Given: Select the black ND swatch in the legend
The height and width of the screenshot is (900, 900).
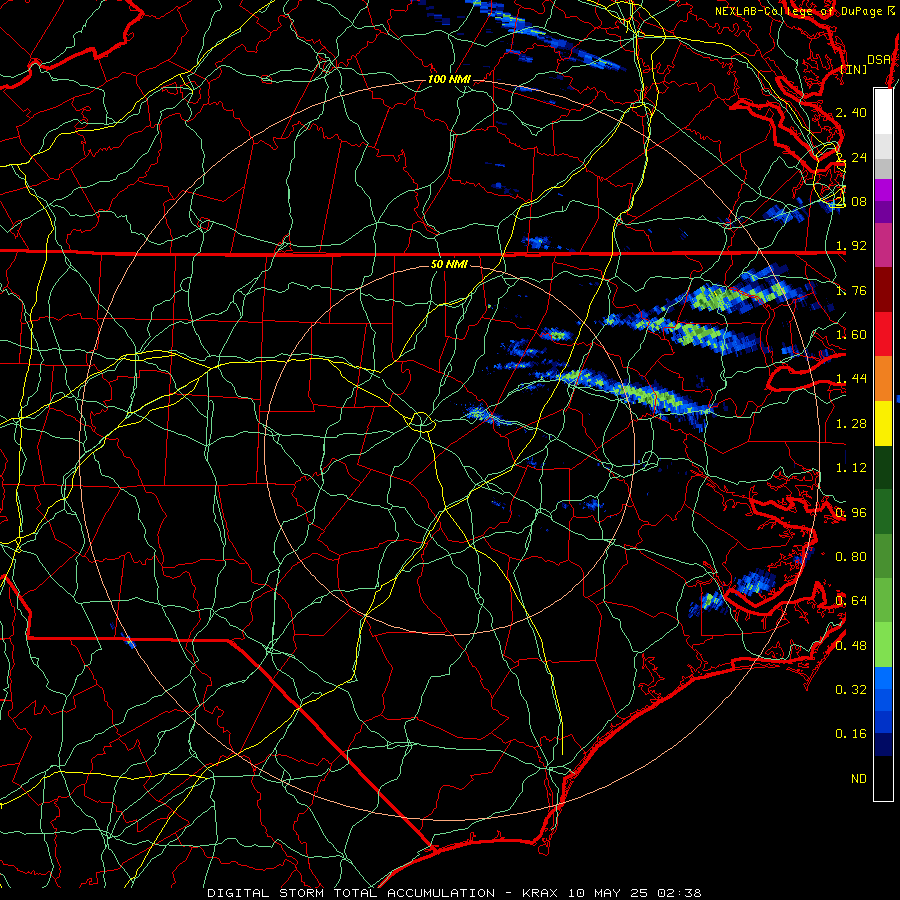Looking at the screenshot, I should pyautogui.click(x=883, y=778).
